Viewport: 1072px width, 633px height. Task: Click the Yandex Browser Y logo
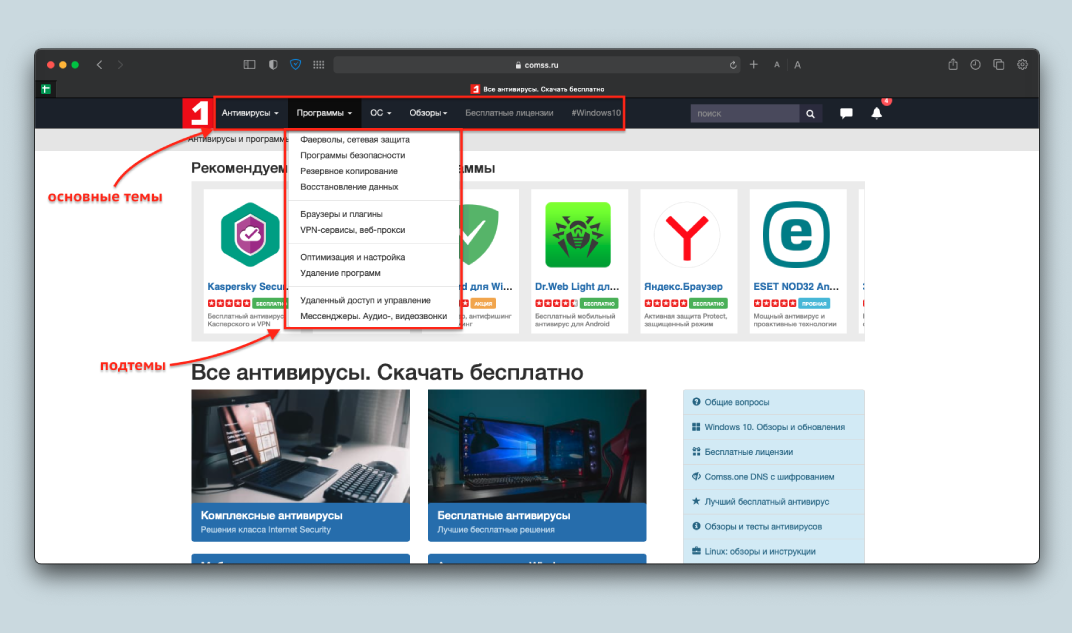coord(687,234)
